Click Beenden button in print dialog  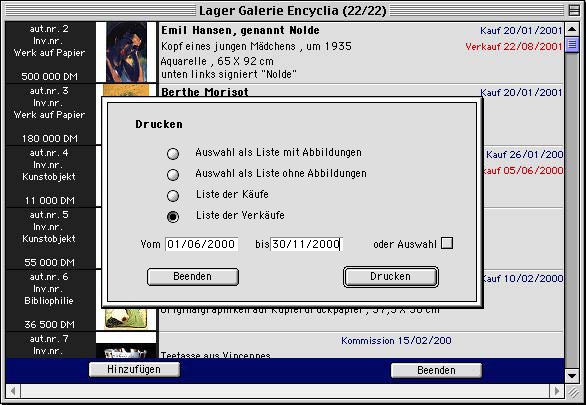tap(193, 277)
